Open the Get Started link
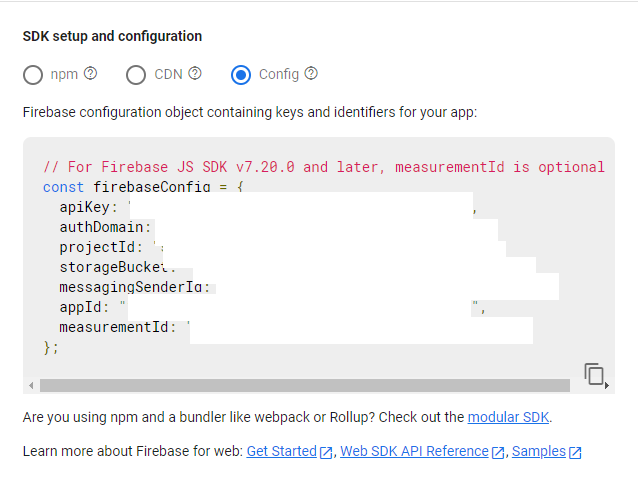This screenshot has width=638, height=480. pos(281,451)
